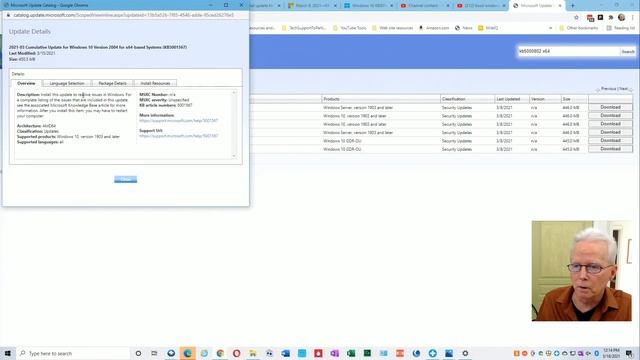The width and height of the screenshot is (640, 360).
Task: Switch to the Install Resources tab
Action: click(x=155, y=83)
